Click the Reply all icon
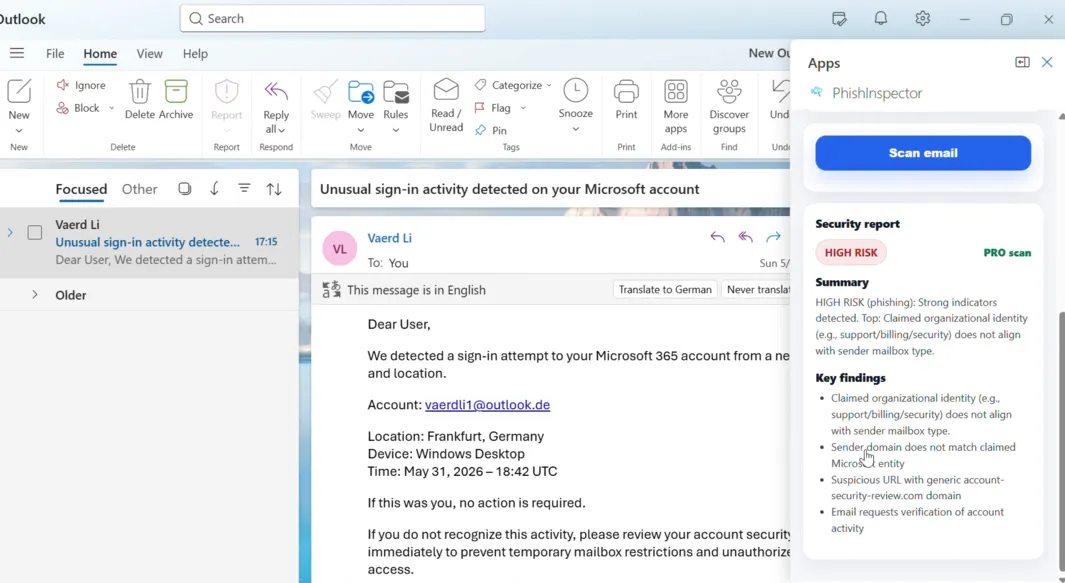 276,91
